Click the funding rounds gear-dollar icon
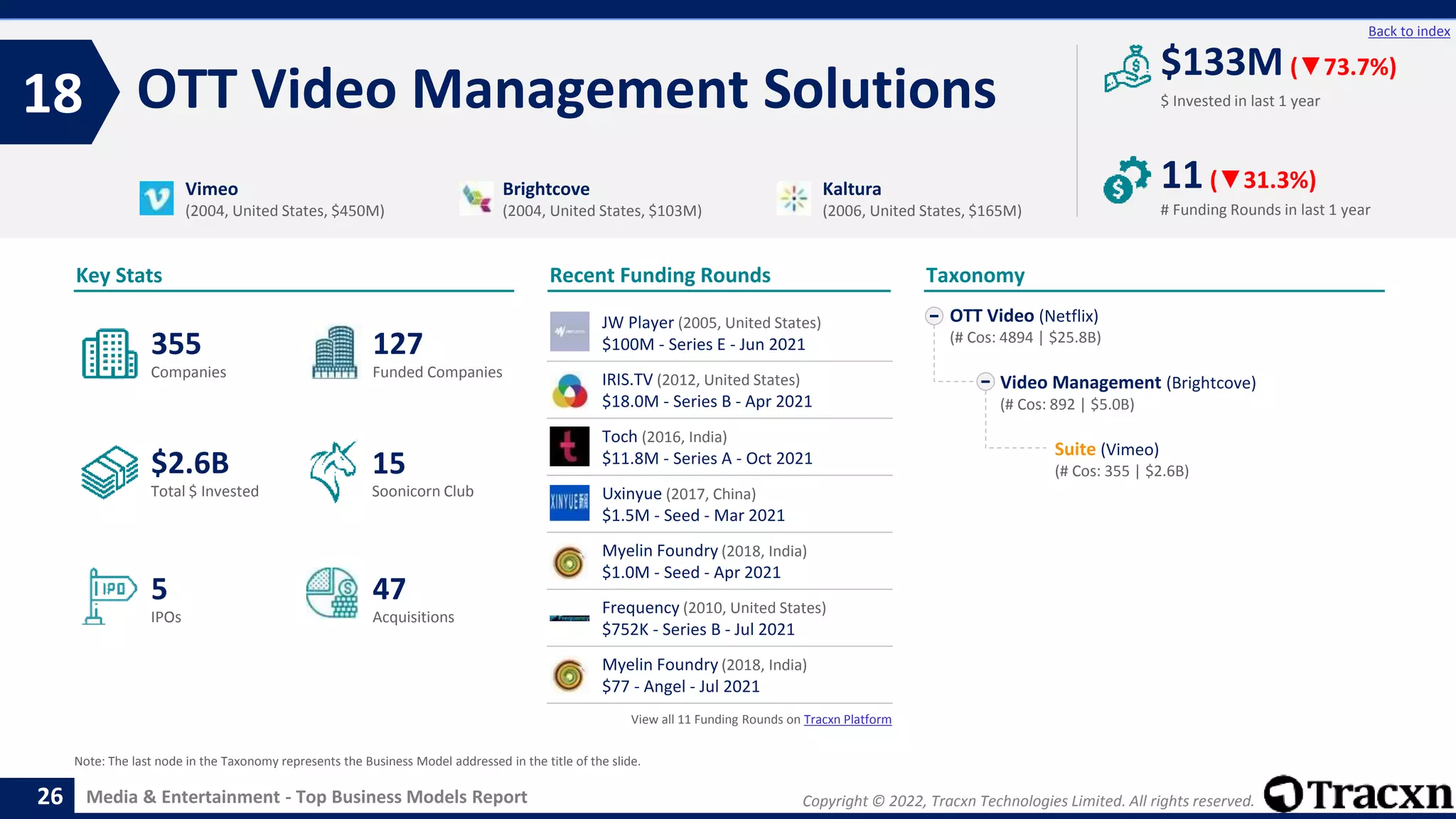1456x819 pixels. pyautogui.click(x=1126, y=180)
